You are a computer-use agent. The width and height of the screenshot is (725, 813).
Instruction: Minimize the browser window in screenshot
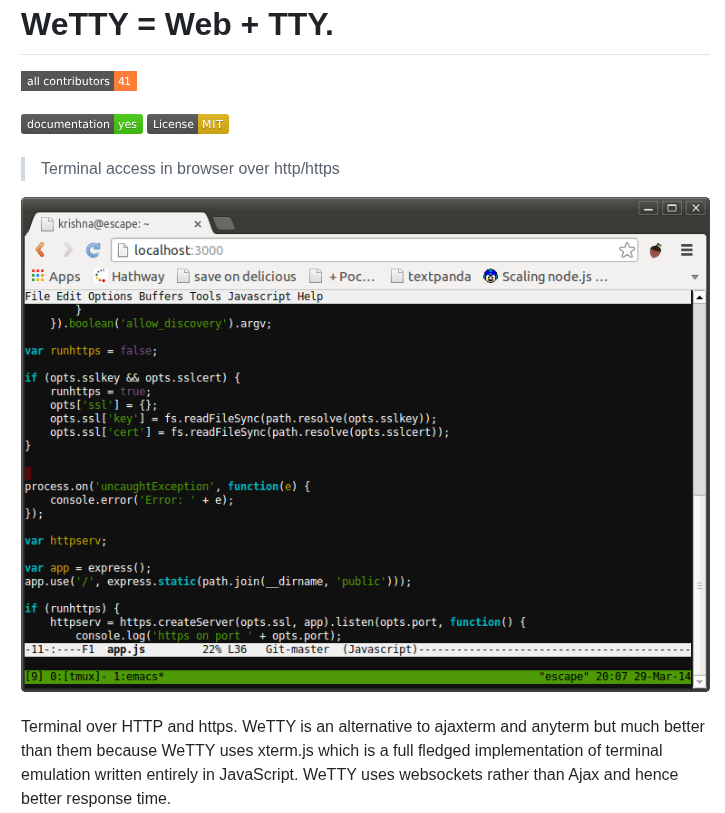648,208
